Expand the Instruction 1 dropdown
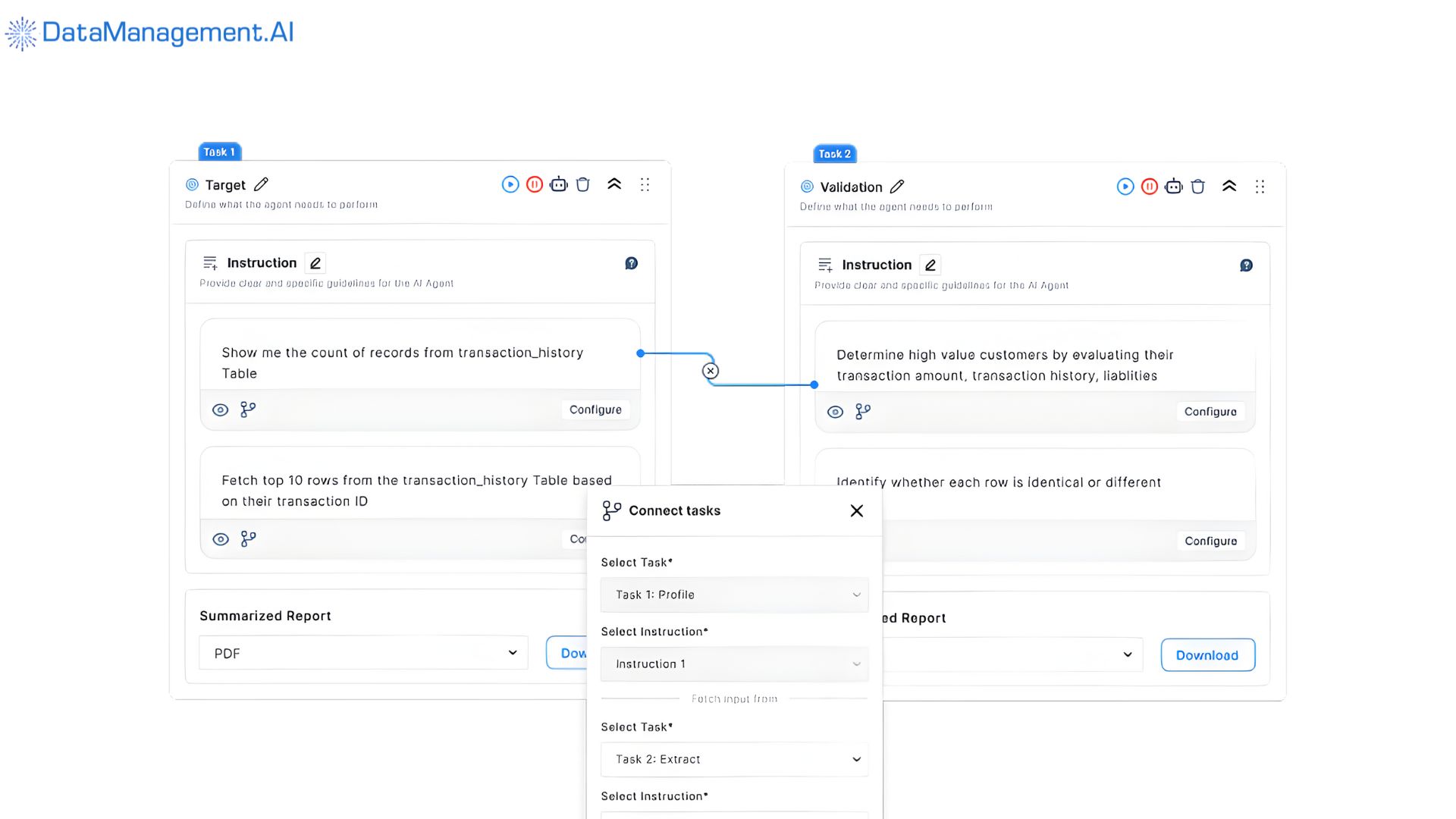The height and width of the screenshot is (819, 1456). coord(733,664)
